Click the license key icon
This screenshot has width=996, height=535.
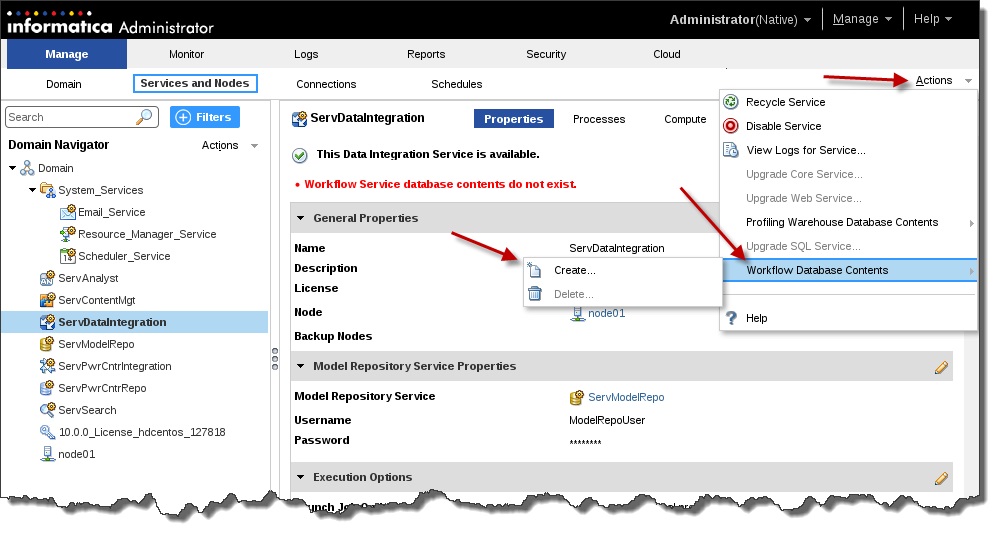(x=48, y=432)
